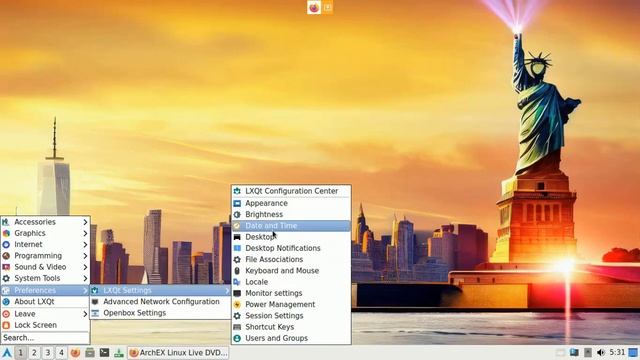Image resolution: width=640 pixels, height=360 pixels.
Task: Click the Firefox icon at top of desktop
Action: [x=314, y=7]
